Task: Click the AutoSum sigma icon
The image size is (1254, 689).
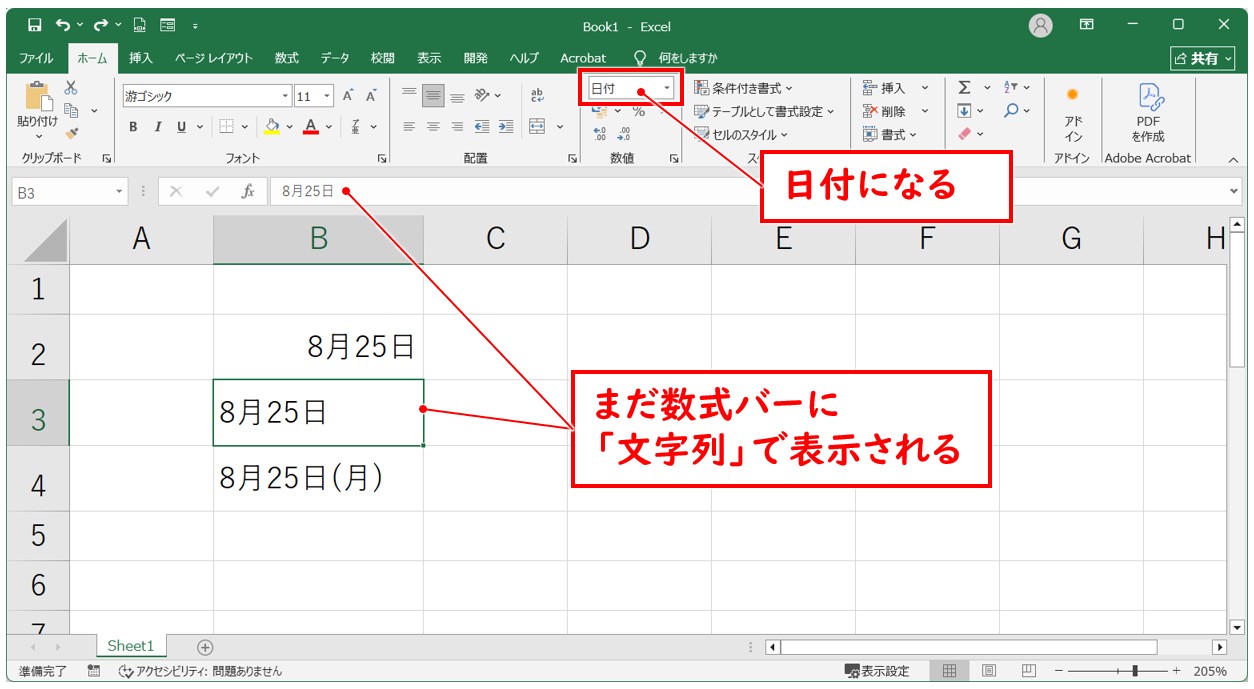Action: (x=964, y=88)
